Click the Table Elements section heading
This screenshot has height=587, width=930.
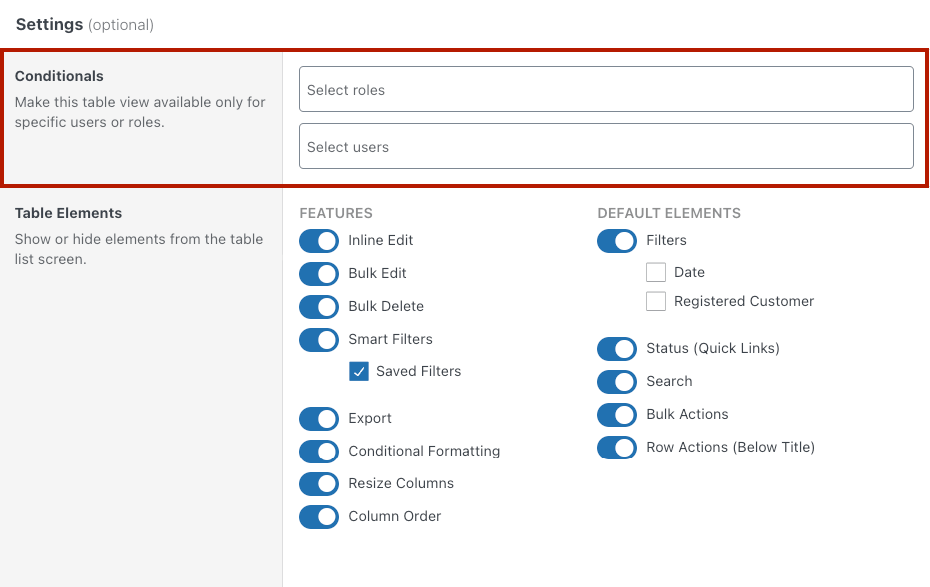coord(68,213)
